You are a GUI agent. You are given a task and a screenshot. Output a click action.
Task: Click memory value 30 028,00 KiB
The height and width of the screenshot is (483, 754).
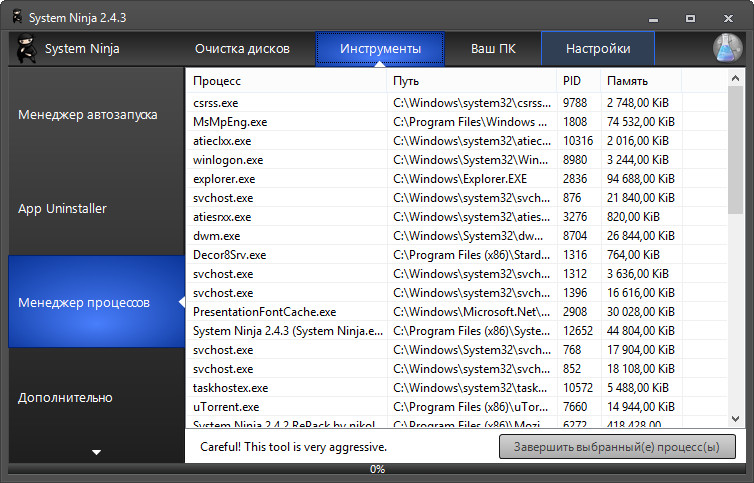coord(641,312)
